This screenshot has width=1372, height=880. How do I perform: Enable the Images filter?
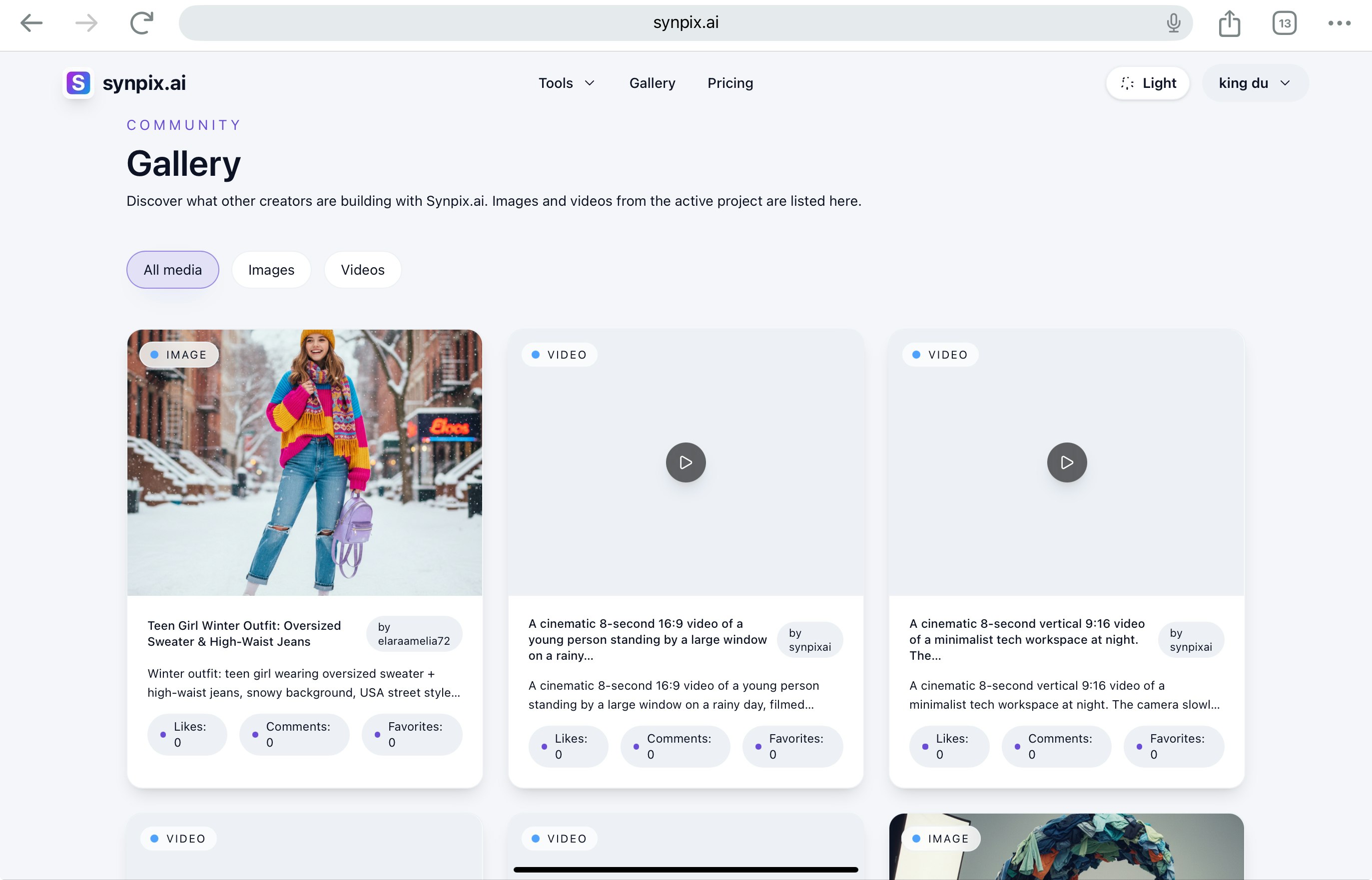point(271,269)
